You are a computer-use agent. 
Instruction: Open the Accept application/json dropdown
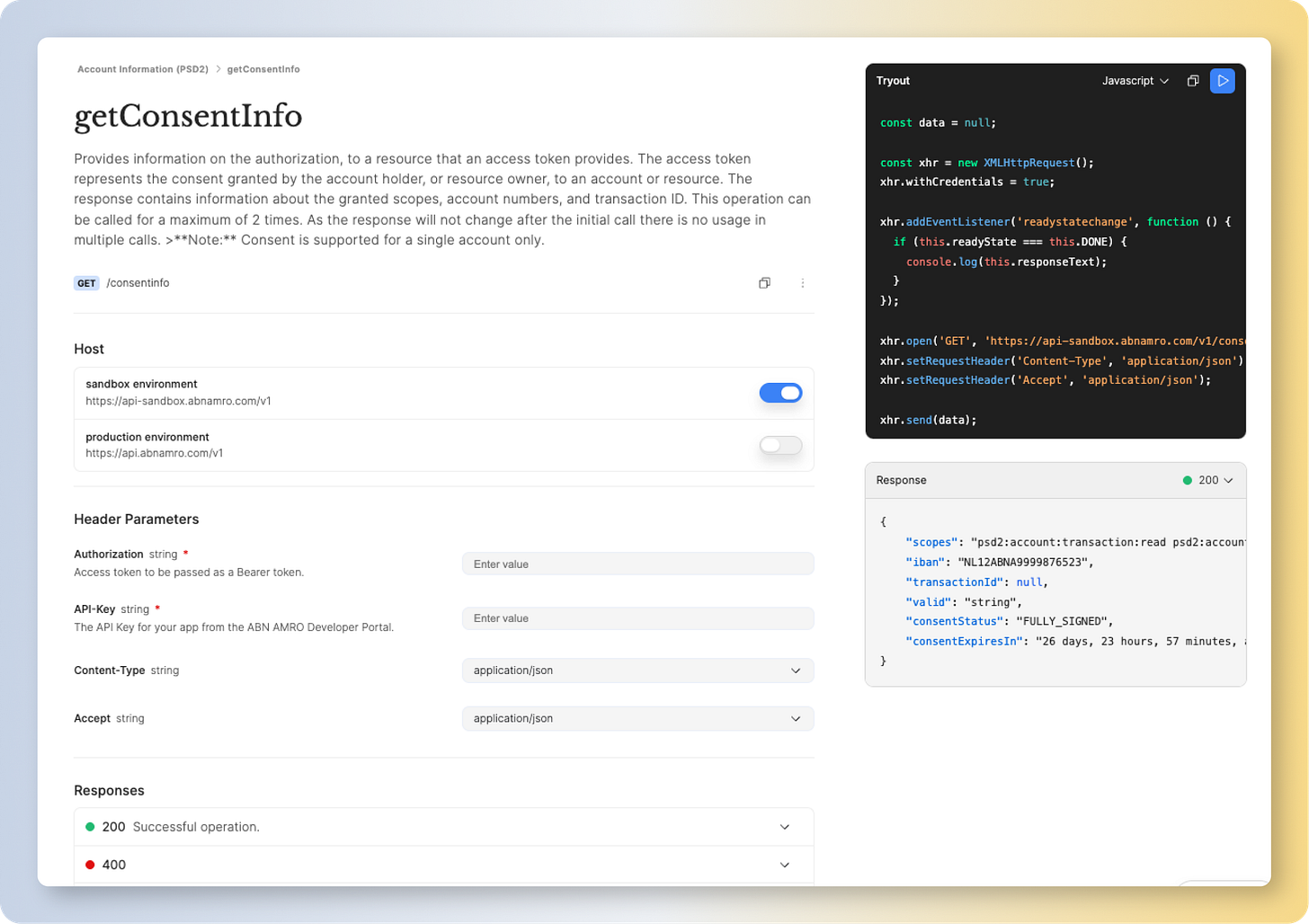point(637,718)
